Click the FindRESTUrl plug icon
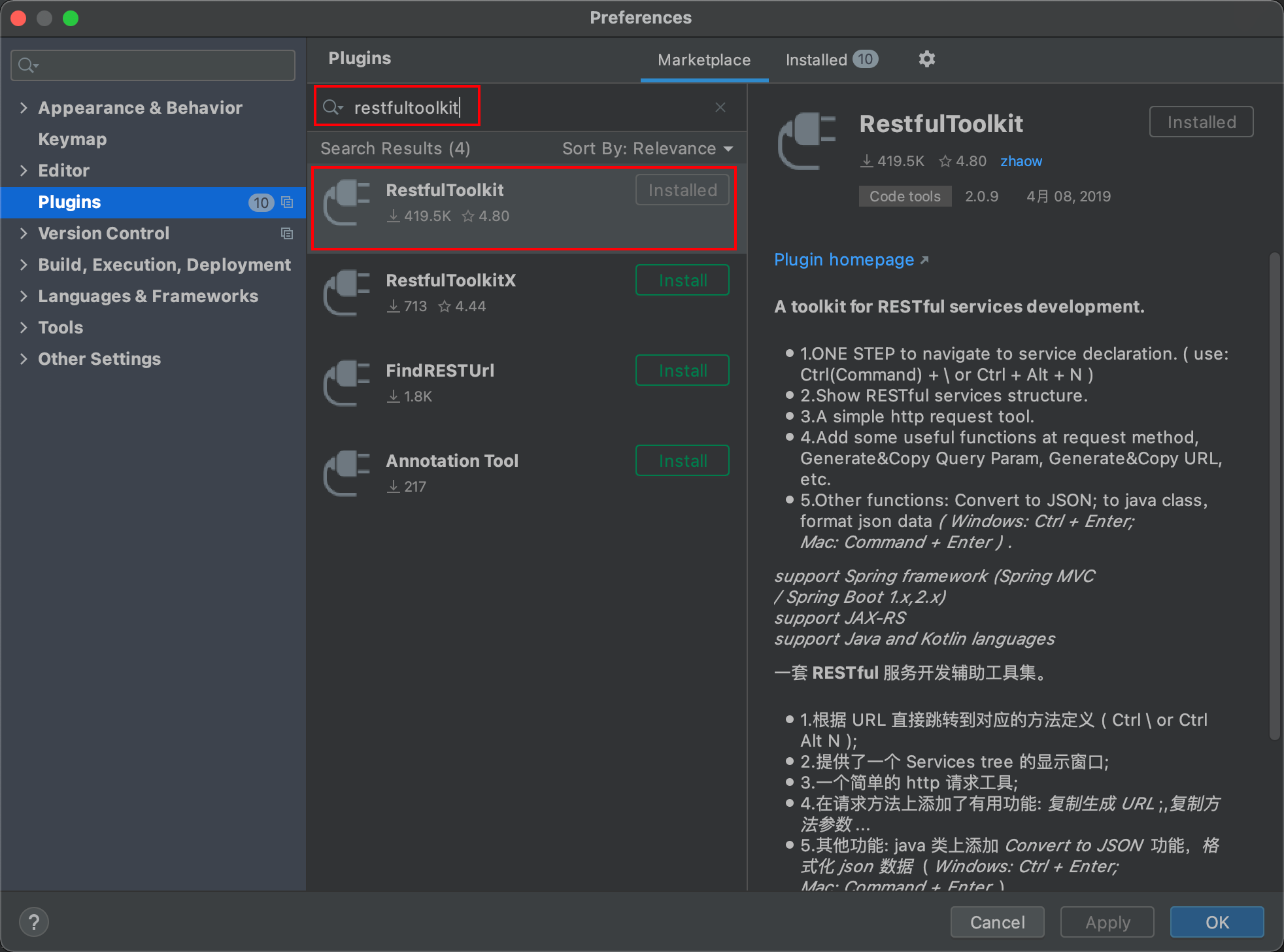Viewport: 1284px width, 952px height. pos(347,383)
